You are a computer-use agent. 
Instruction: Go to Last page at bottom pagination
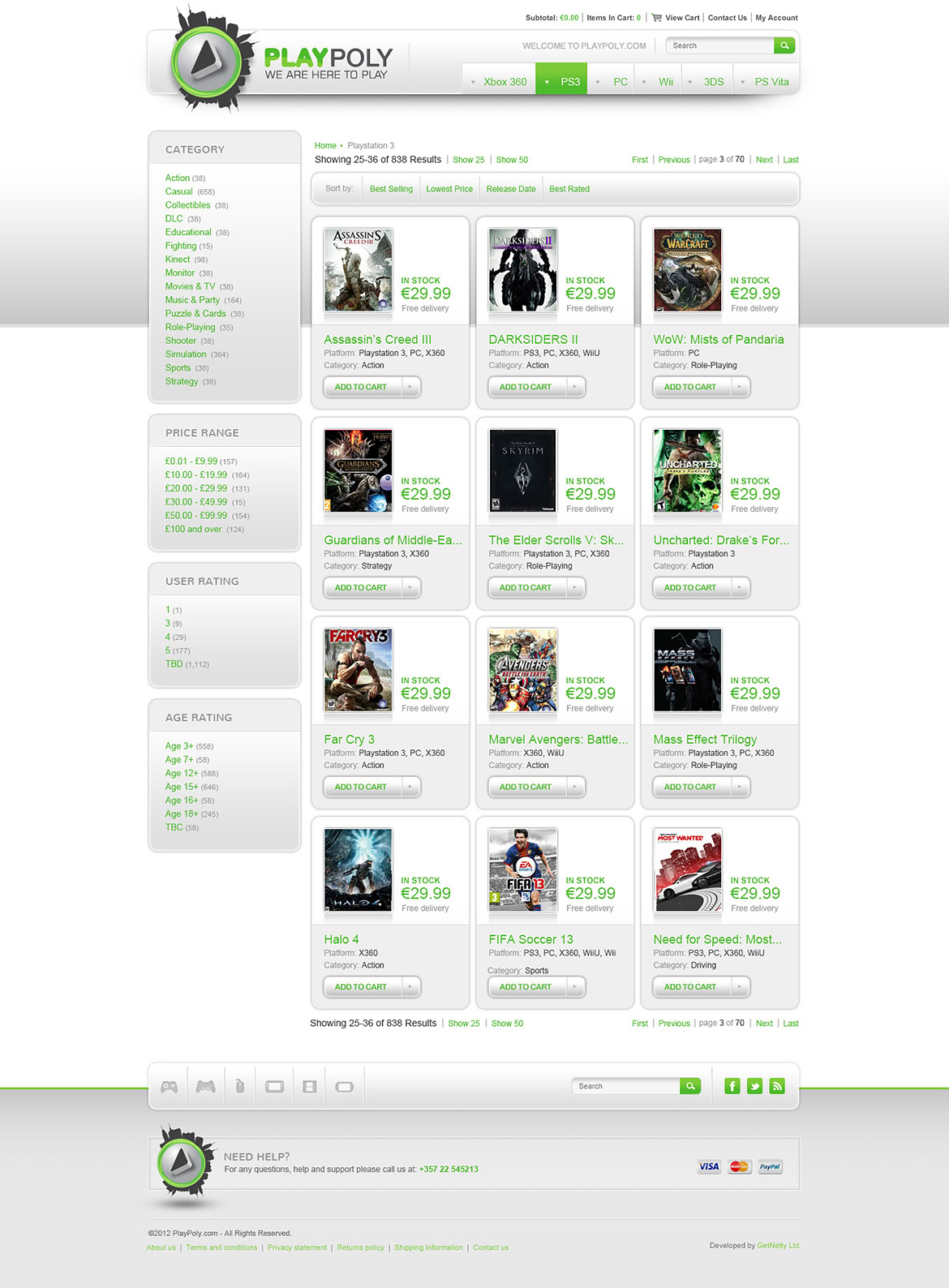tap(791, 1024)
